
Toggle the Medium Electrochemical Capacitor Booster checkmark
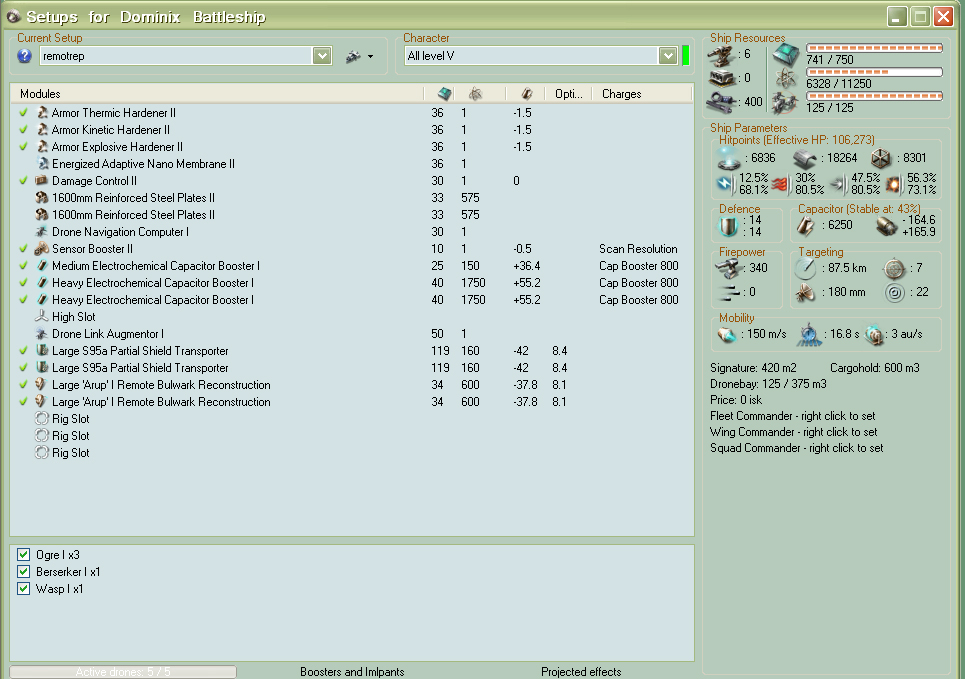click(x=23, y=265)
